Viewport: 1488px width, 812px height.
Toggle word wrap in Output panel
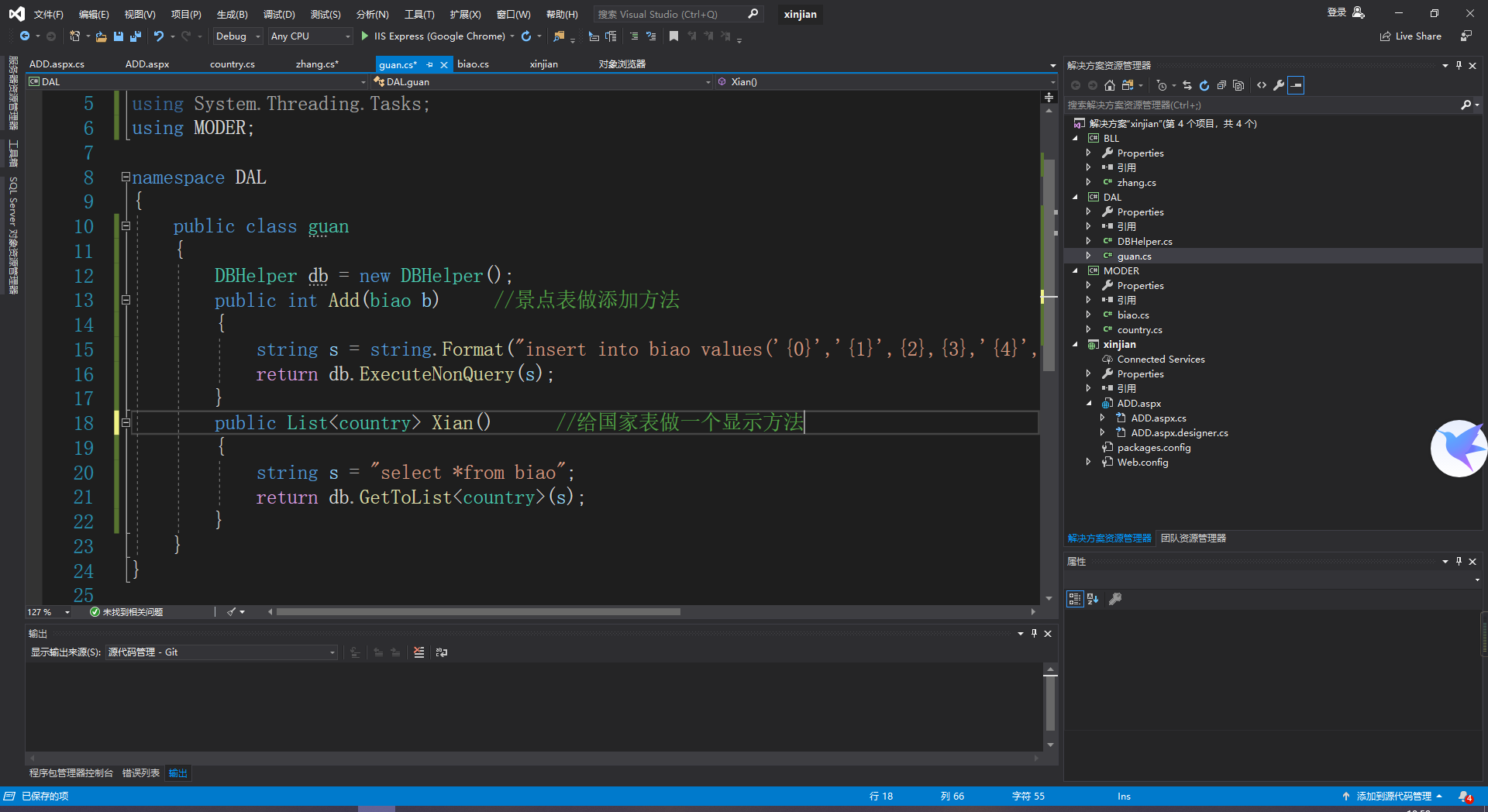click(x=442, y=652)
